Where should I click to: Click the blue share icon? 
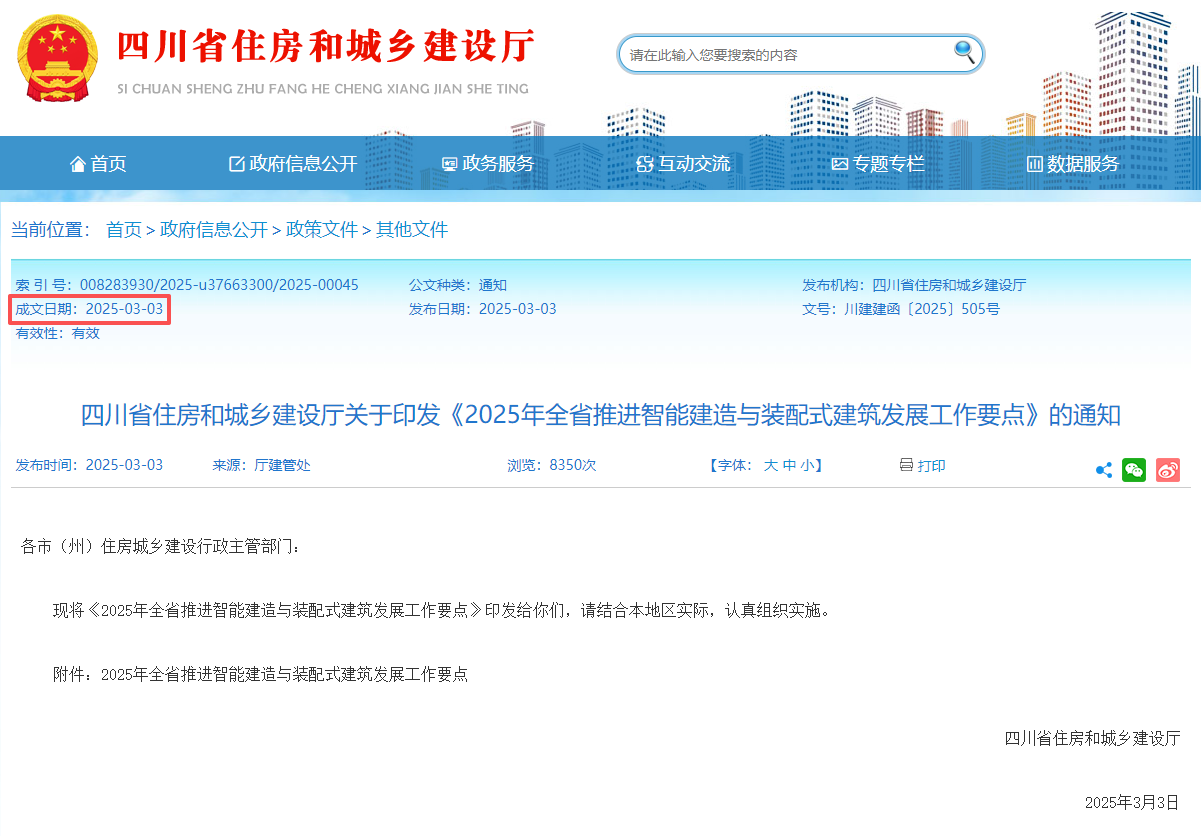(x=1103, y=470)
